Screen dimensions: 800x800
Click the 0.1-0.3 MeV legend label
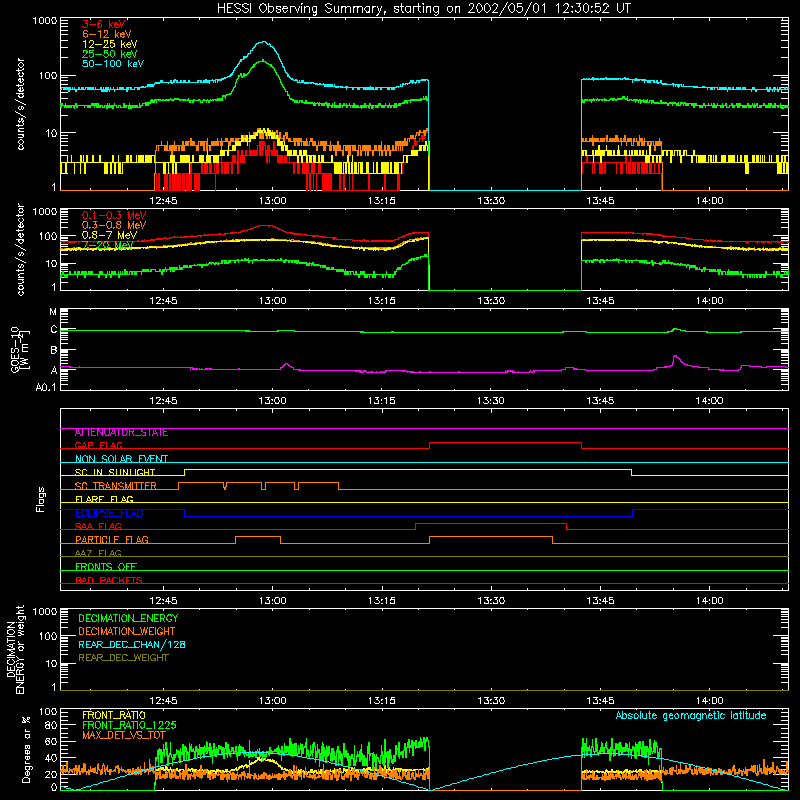point(114,215)
